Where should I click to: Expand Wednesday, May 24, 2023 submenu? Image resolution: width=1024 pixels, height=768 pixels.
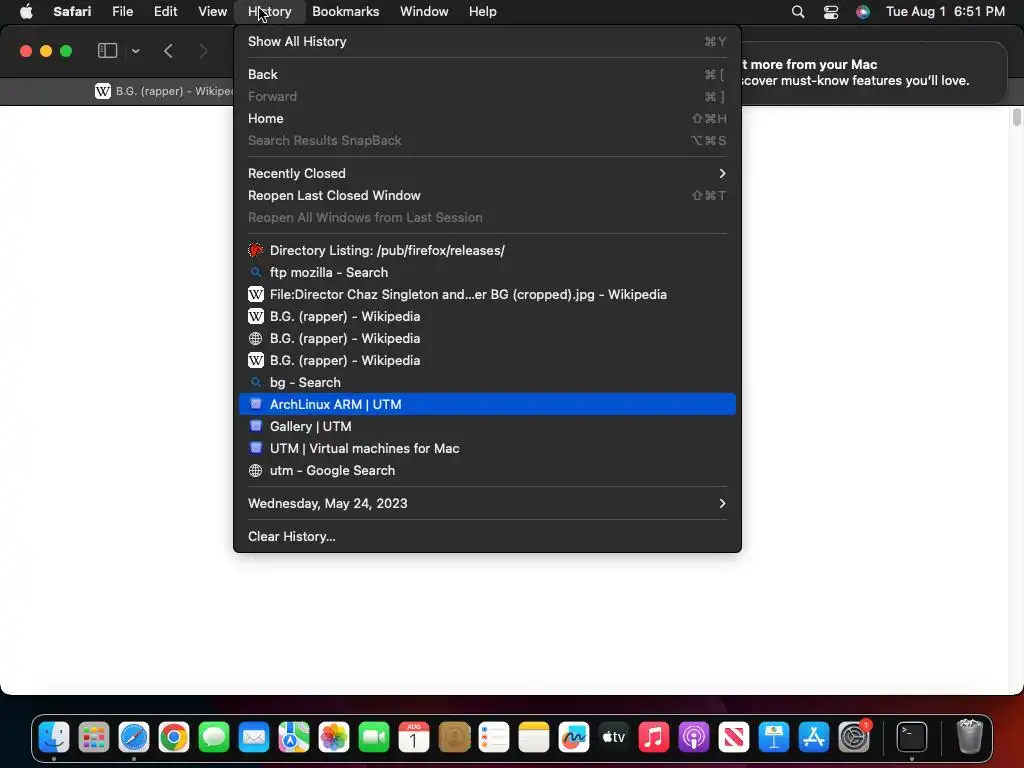tap(487, 504)
